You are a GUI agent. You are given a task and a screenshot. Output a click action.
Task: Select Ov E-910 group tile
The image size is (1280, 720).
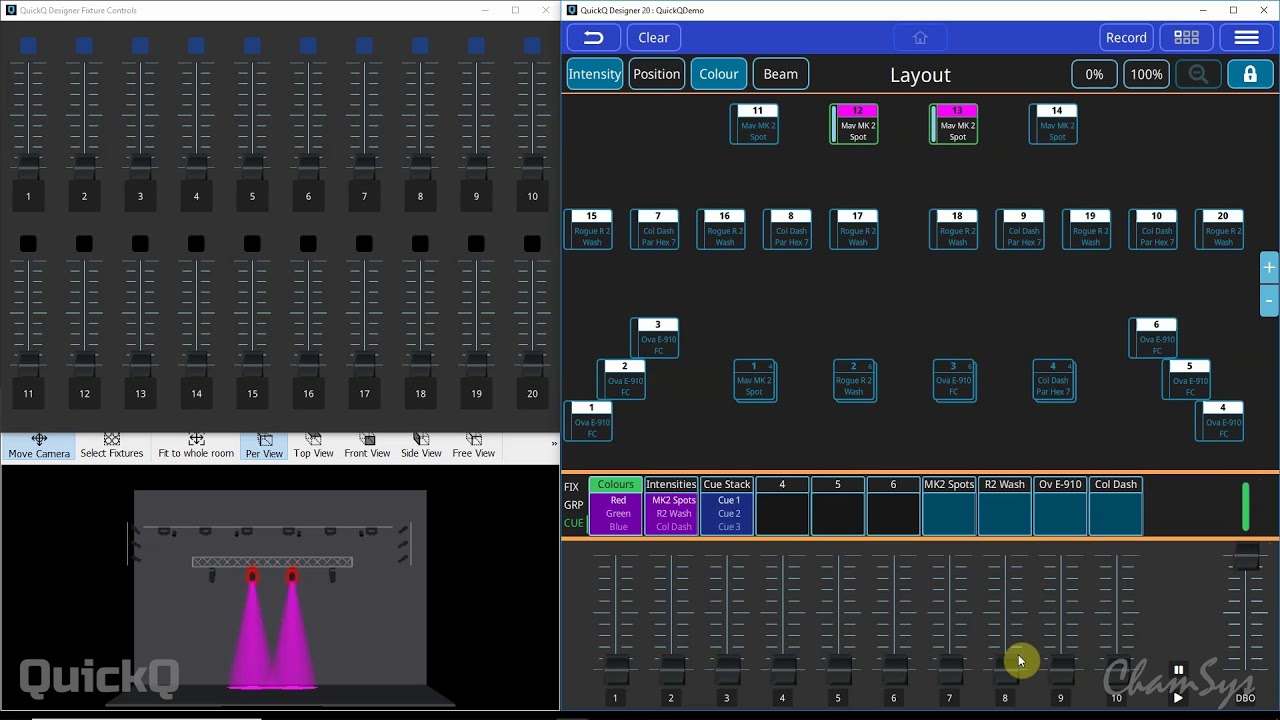coord(1060,506)
